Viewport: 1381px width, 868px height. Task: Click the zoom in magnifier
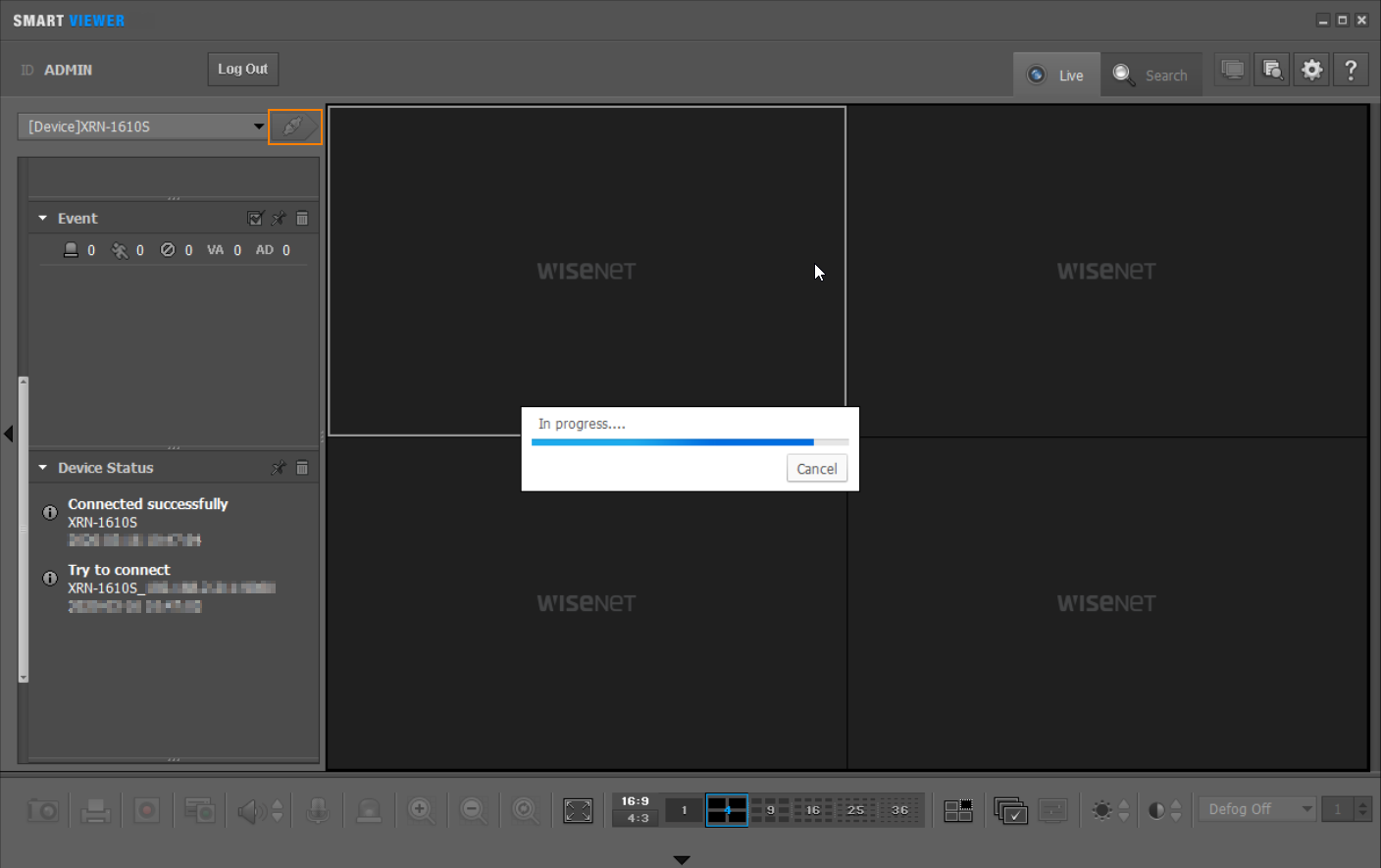click(x=421, y=810)
